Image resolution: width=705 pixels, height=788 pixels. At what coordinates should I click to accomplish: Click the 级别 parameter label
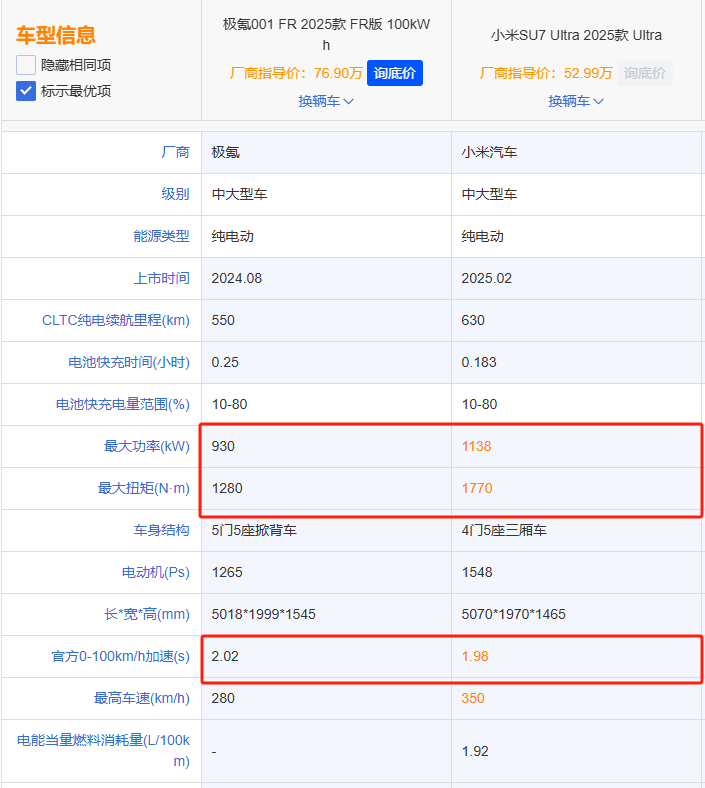(175, 194)
